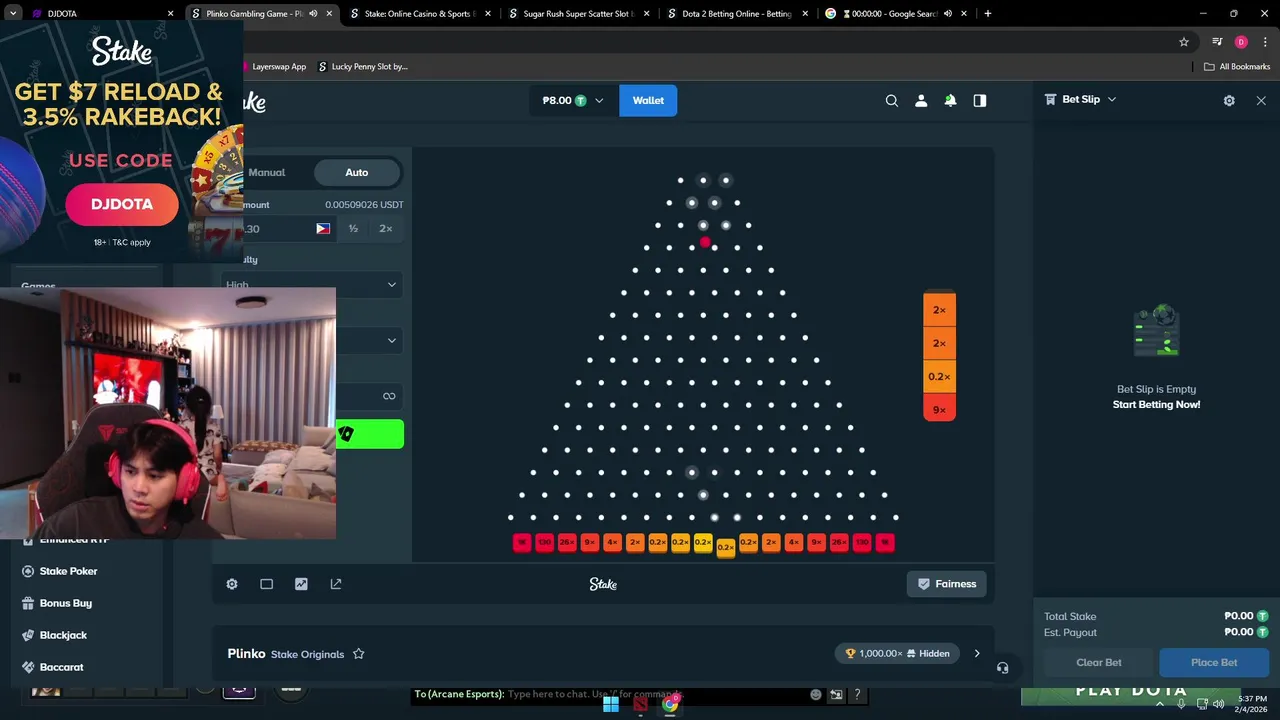Viewport: 1280px width, 720px height.
Task: Open Plinko game settings gear
Action: coord(232,584)
